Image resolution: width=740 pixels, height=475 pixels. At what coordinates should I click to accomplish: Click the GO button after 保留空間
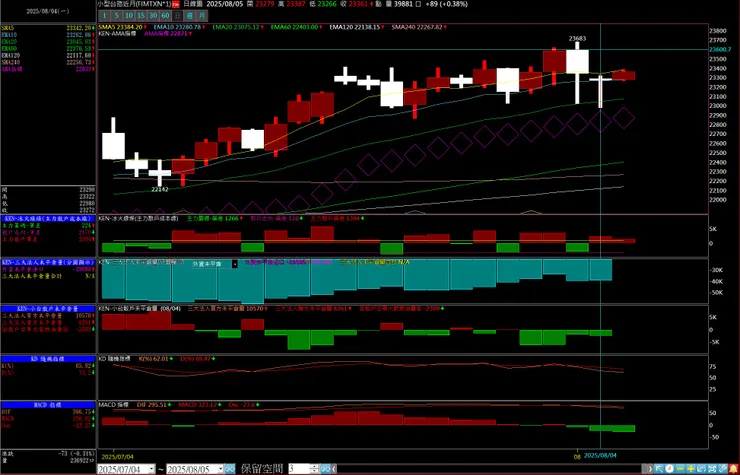pyautogui.click(x=325, y=469)
